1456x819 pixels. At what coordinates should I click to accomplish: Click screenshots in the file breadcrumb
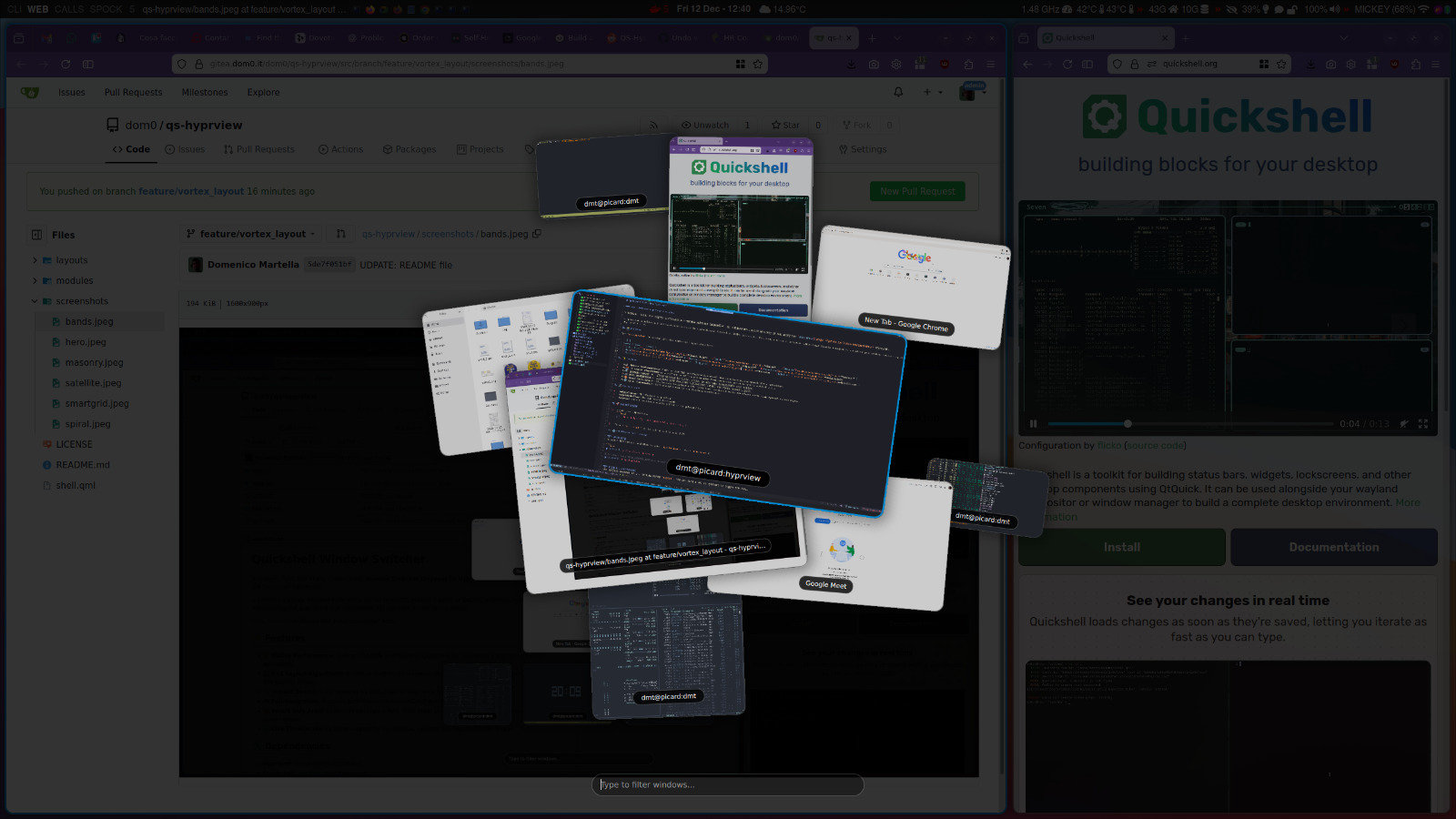[448, 234]
